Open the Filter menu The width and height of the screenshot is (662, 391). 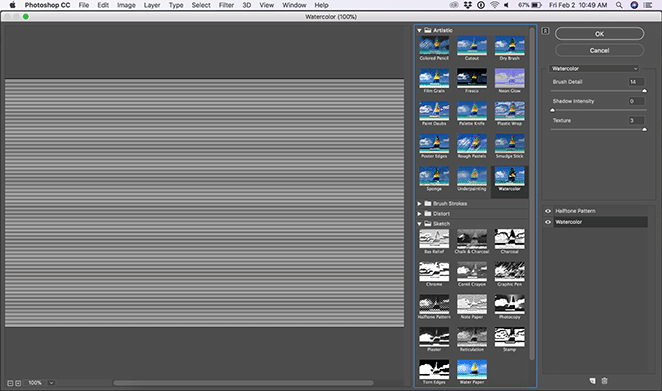(226, 5)
